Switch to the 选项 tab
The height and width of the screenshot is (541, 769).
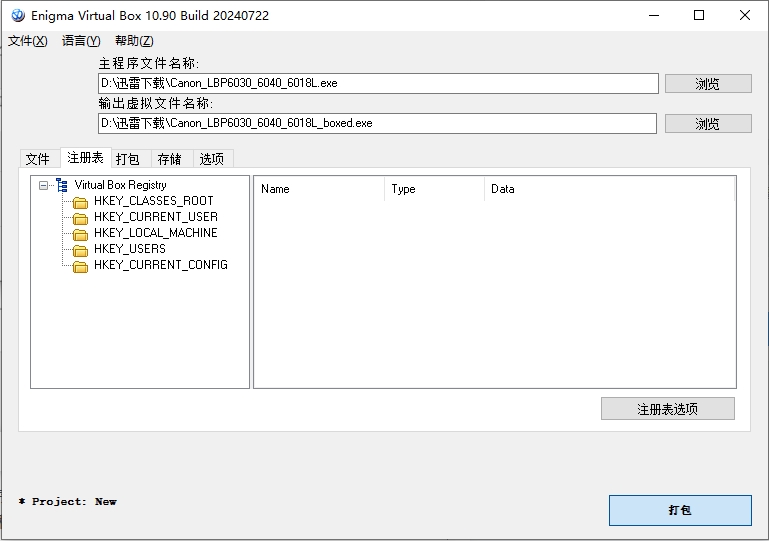pos(212,159)
